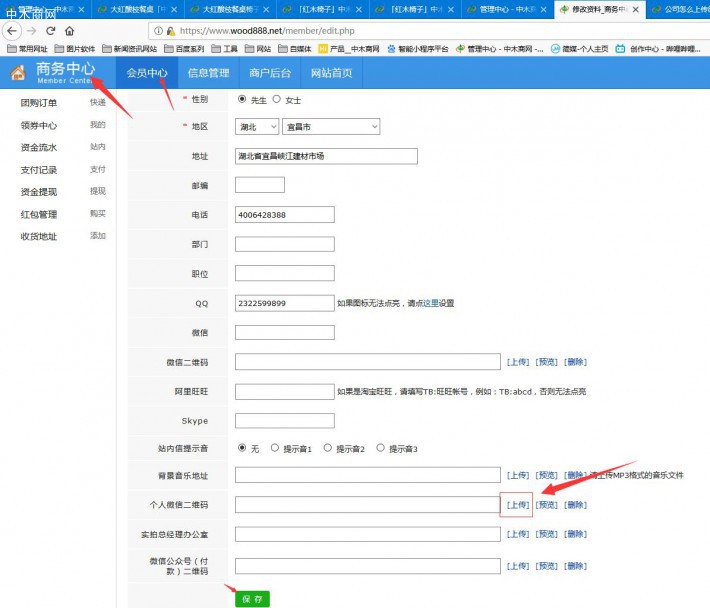Click the browser forward arrow
Screen dimensions: 710x608
(31, 31)
